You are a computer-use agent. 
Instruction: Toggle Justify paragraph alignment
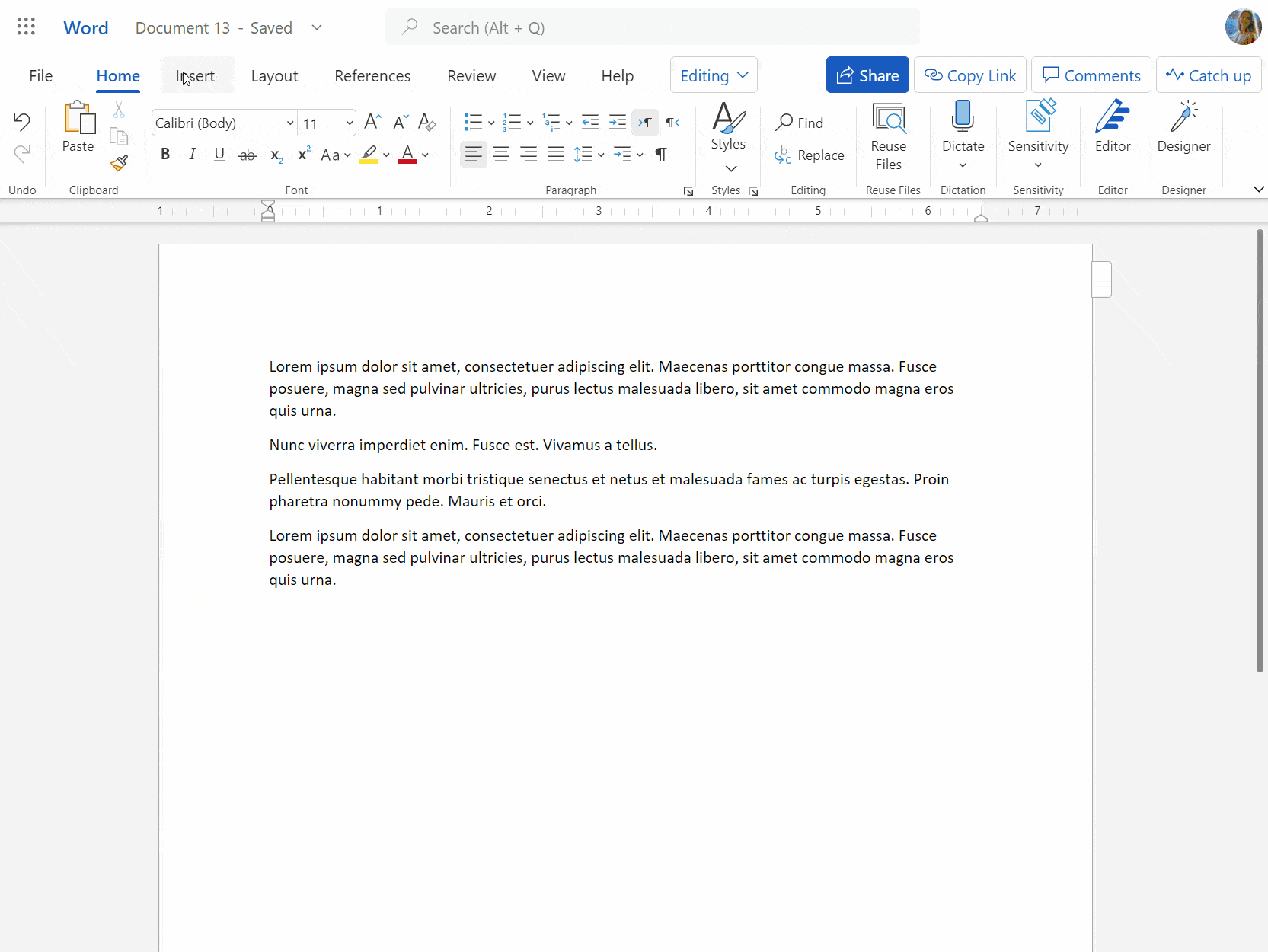pyautogui.click(x=556, y=155)
